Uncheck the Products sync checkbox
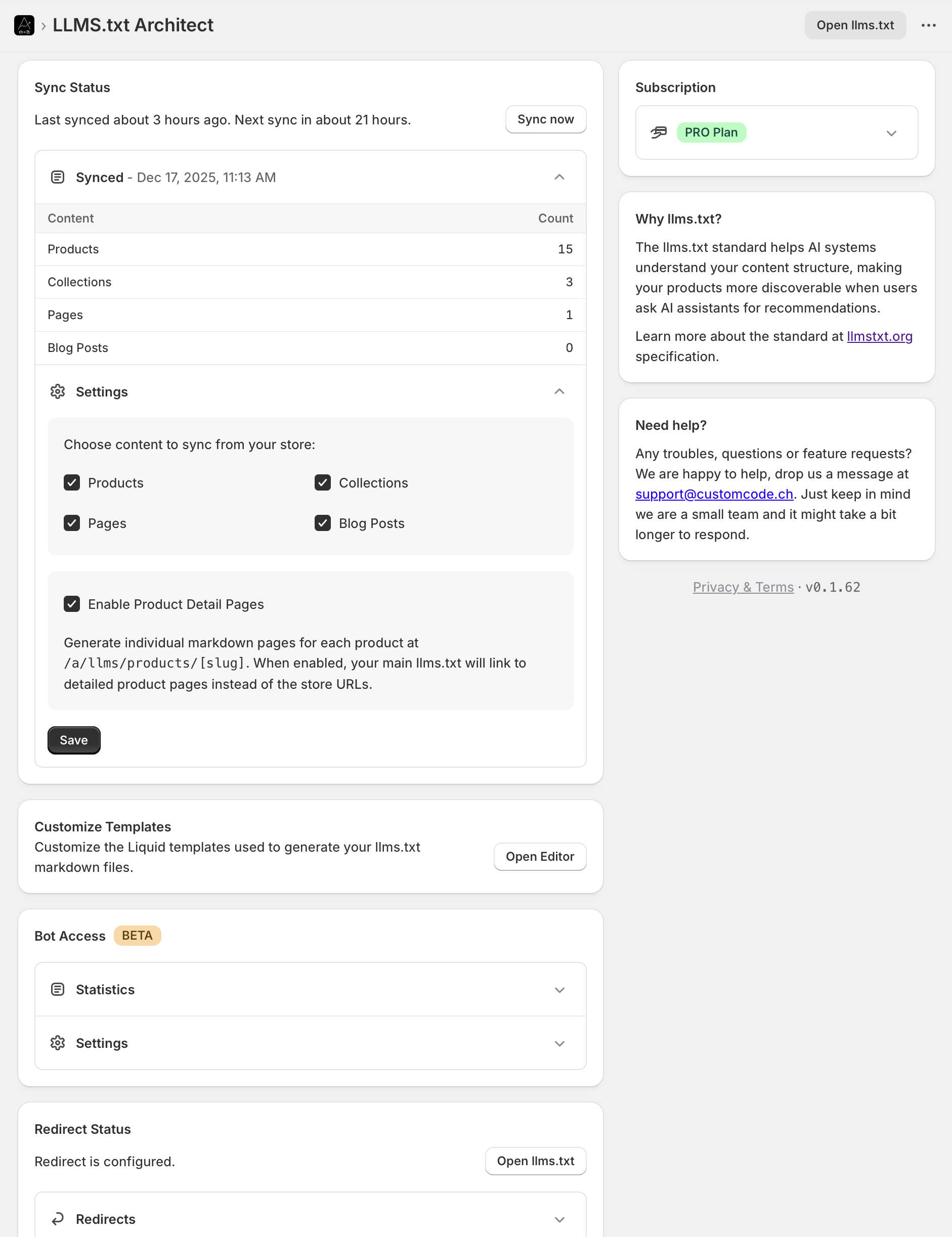 point(71,482)
